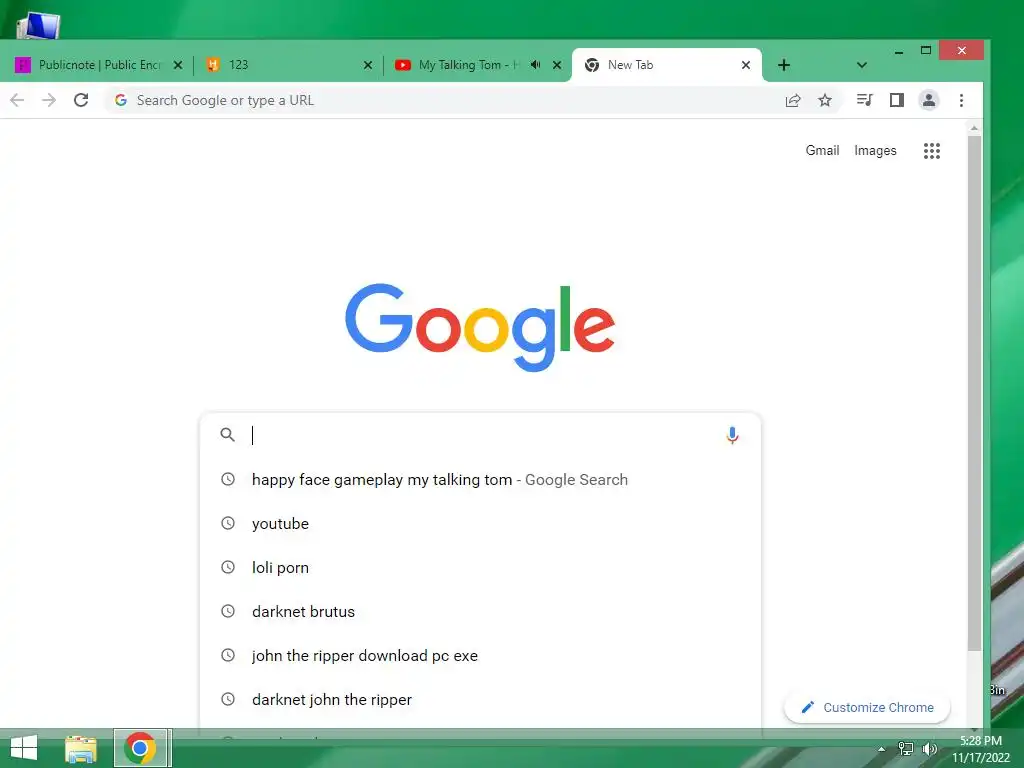The height and width of the screenshot is (768, 1024).
Task: Share this page via the share icon
Action: click(x=793, y=100)
